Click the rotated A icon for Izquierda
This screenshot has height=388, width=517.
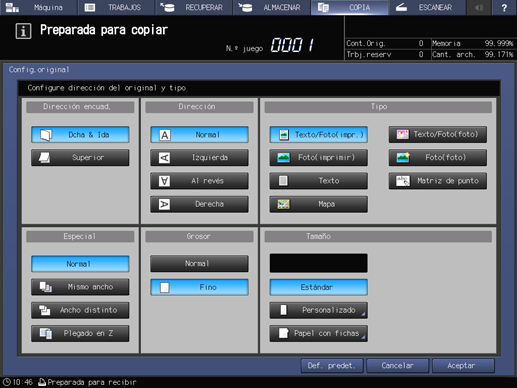164,158
